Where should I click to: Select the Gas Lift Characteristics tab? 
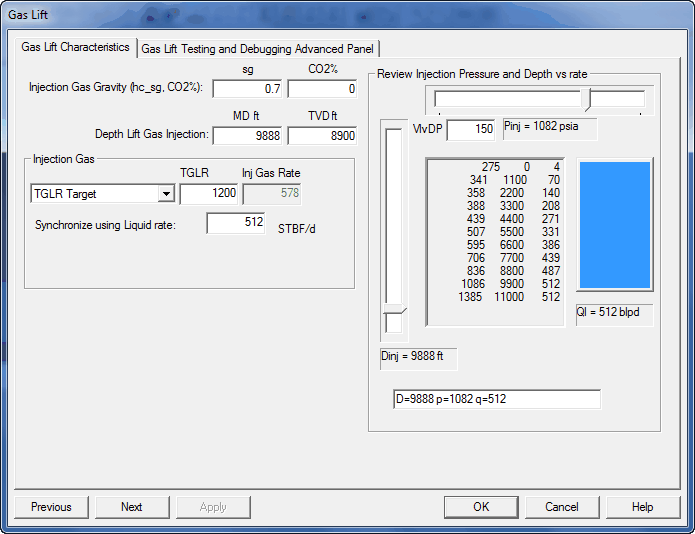[76, 47]
